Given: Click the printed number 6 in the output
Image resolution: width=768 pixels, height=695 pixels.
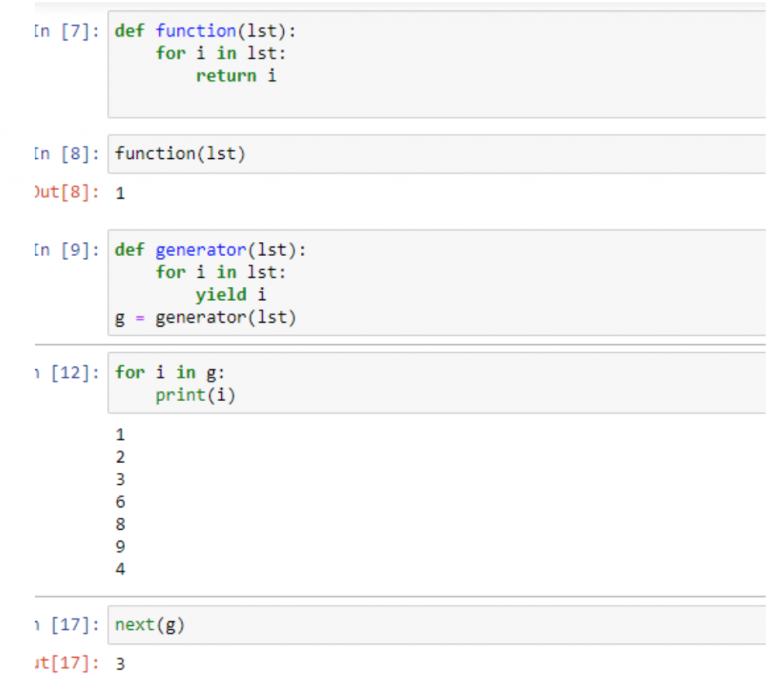Looking at the screenshot, I should [x=121, y=502].
